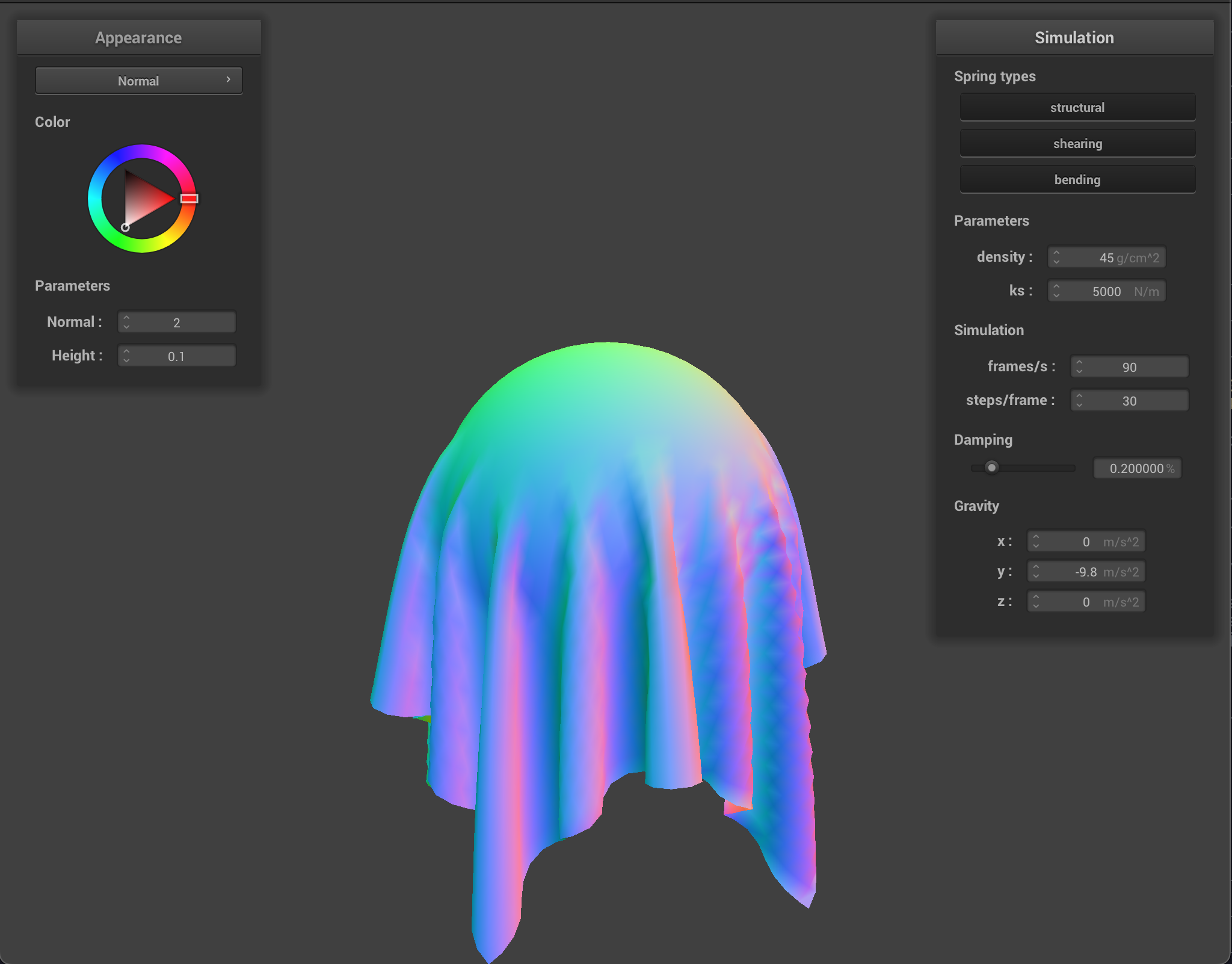Click the Damping slider knob

pos(991,468)
